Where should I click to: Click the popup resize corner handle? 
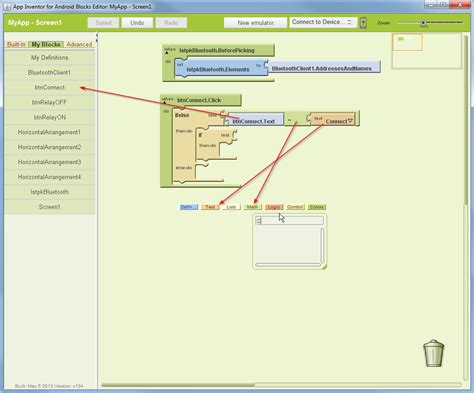pos(324,266)
